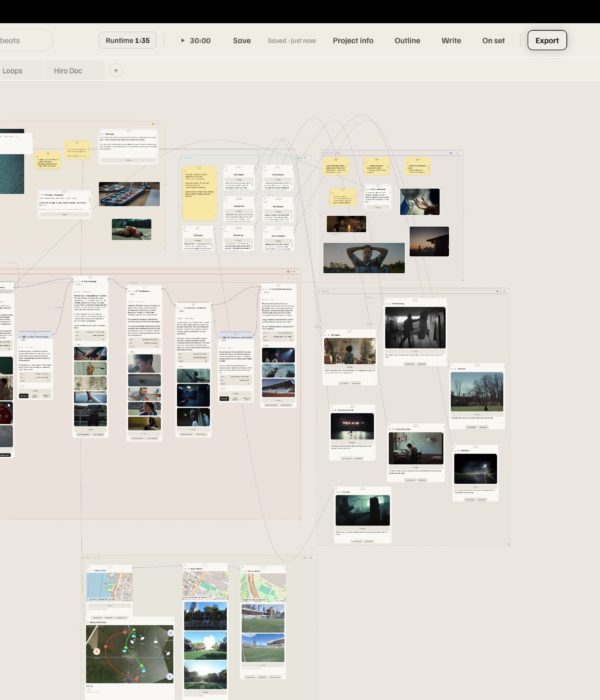Save the project
Viewport: 600px width, 700px height.
coord(242,41)
